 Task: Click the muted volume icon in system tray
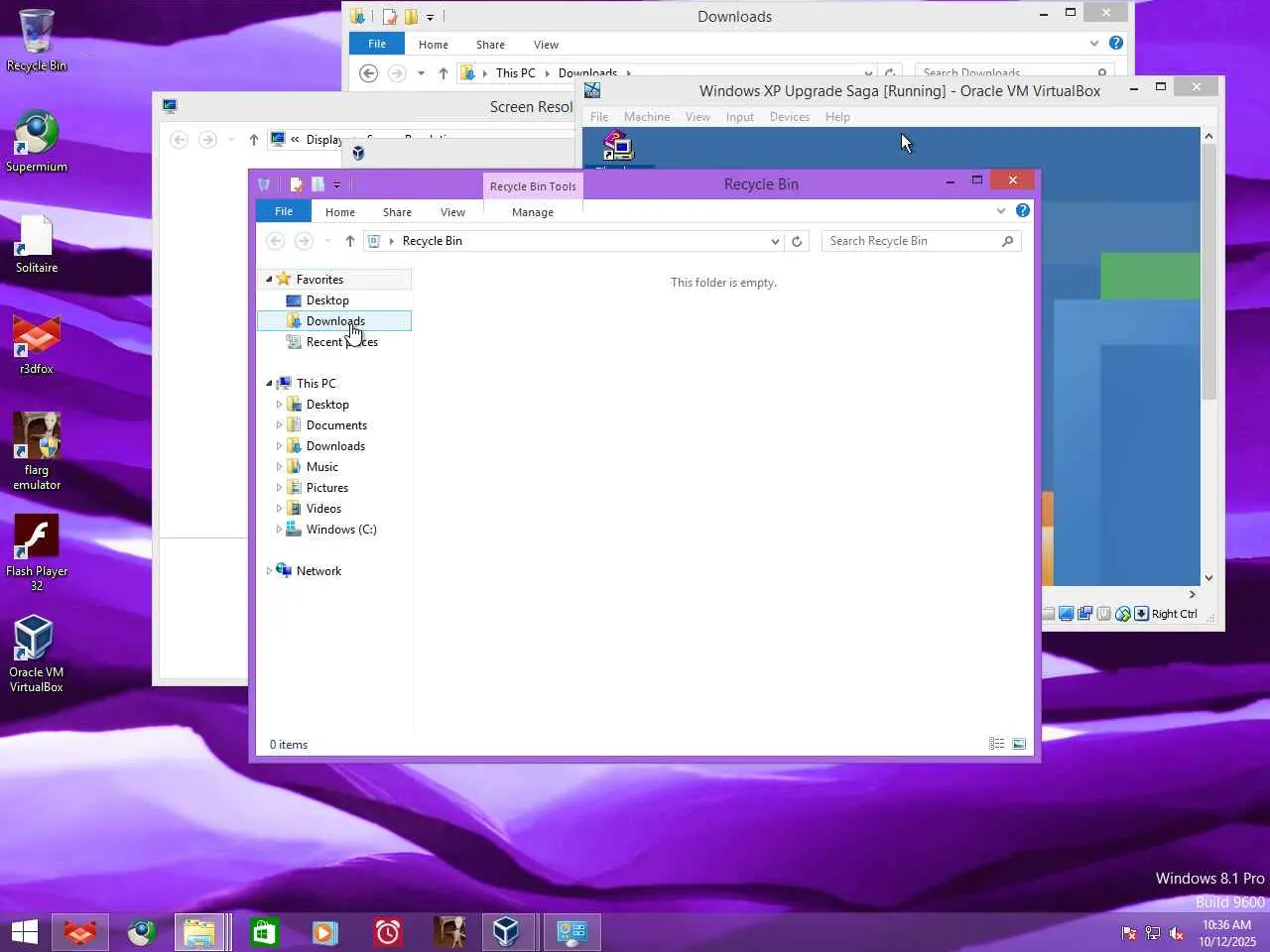1177,933
